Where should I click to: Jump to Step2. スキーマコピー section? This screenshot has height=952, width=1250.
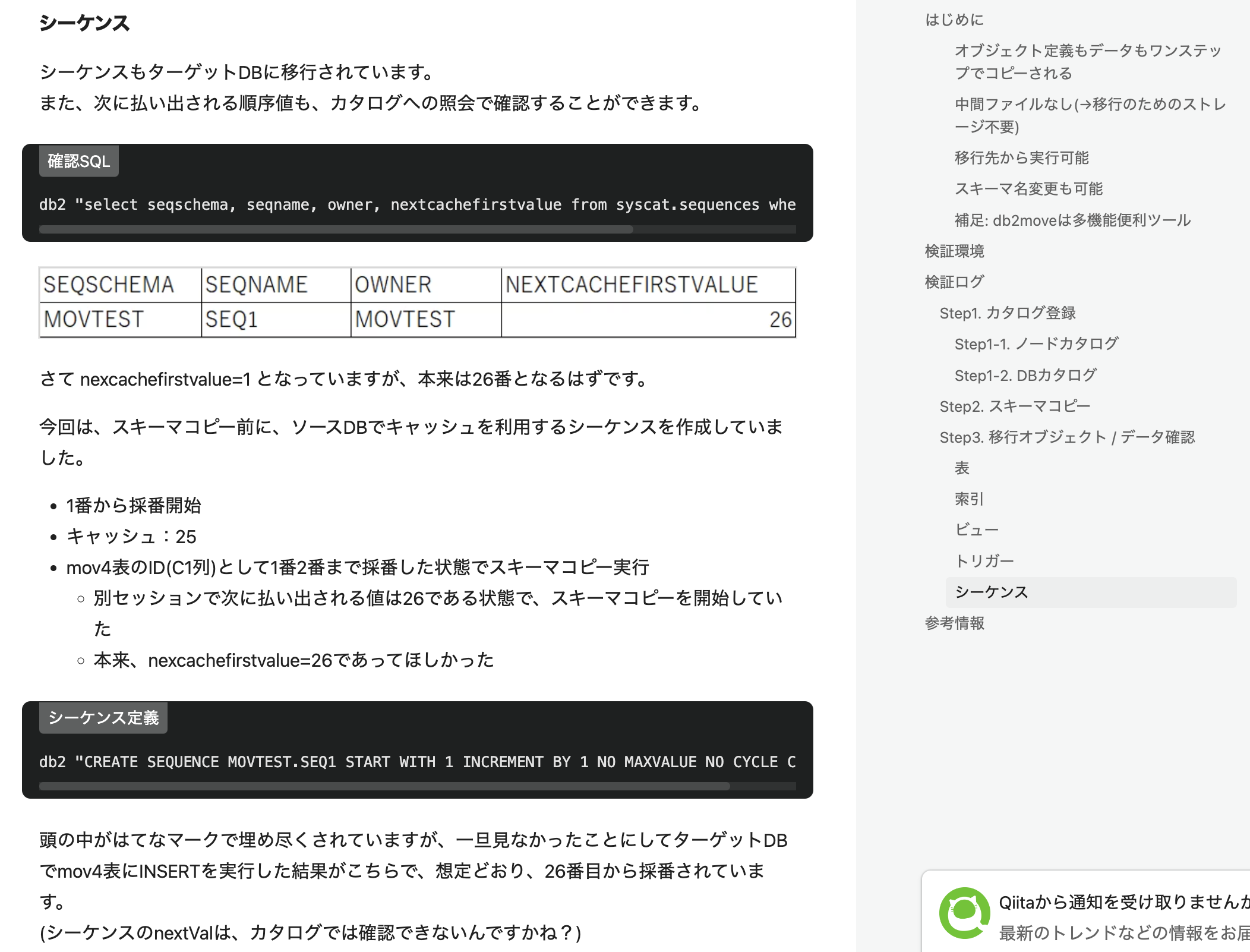(1015, 406)
